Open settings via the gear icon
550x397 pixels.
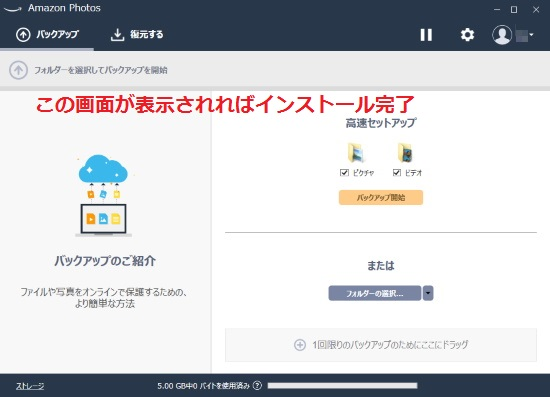pyautogui.click(x=467, y=35)
